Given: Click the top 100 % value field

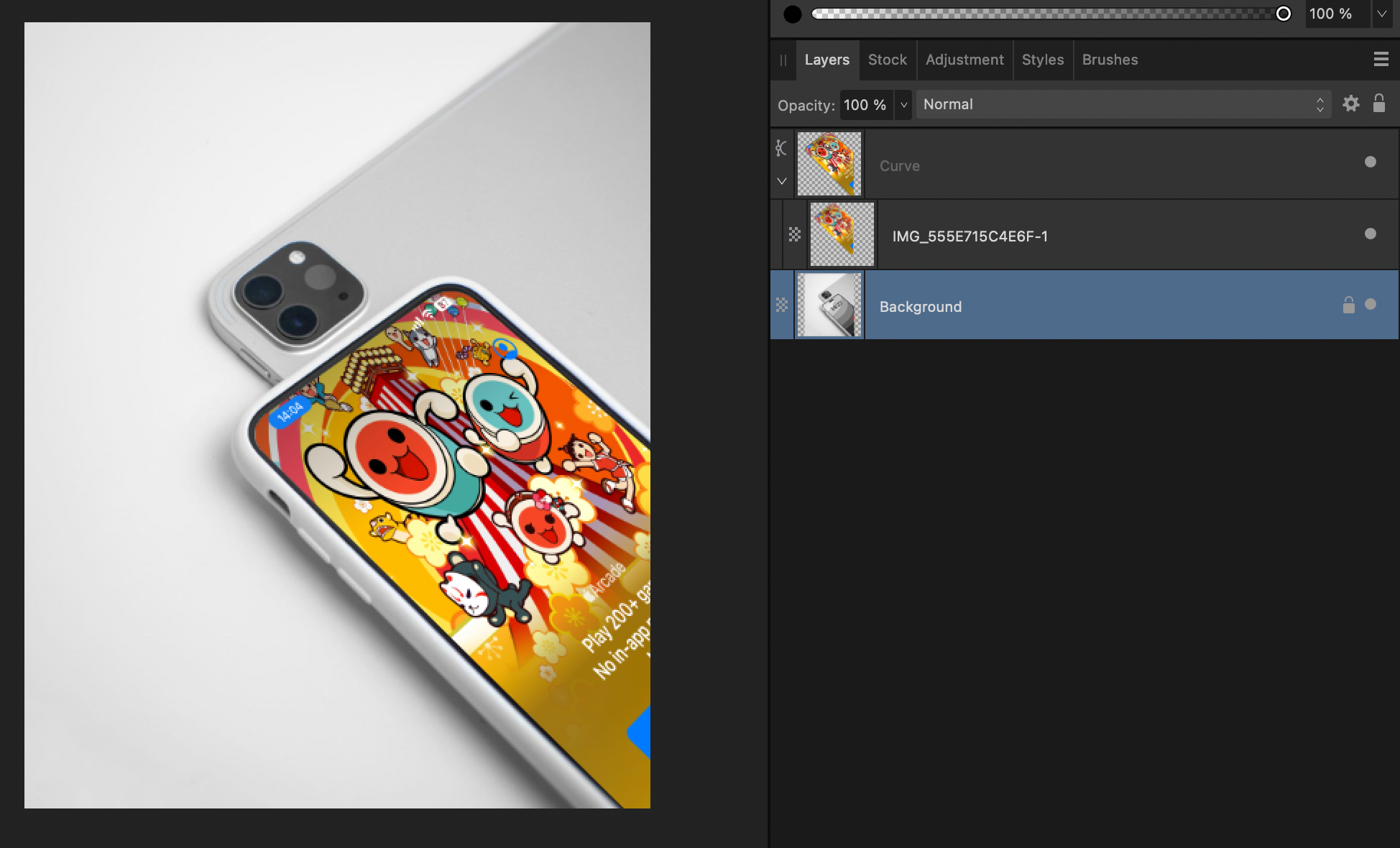Looking at the screenshot, I should point(1337,14).
